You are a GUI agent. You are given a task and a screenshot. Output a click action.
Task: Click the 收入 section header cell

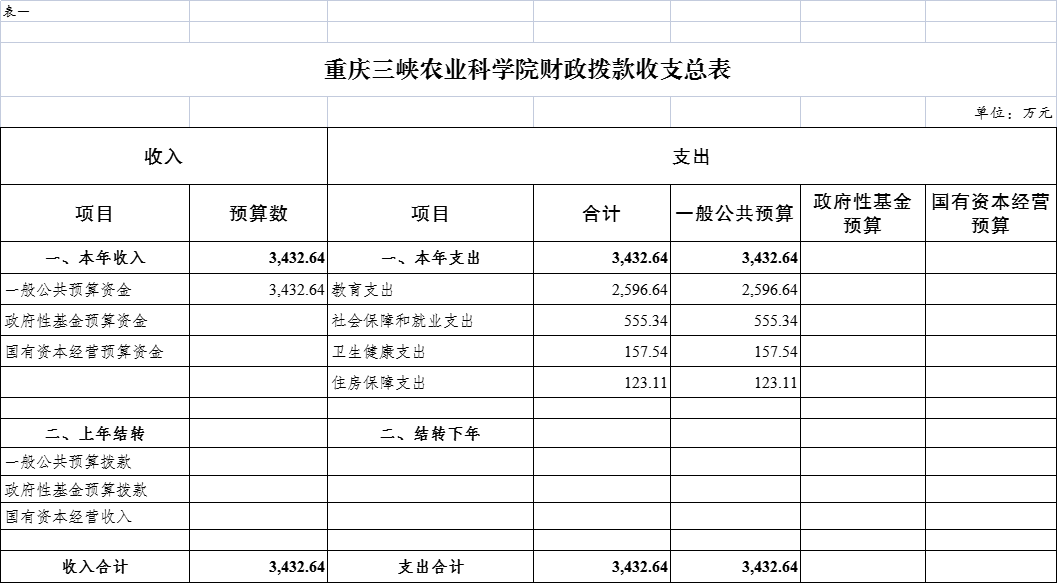click(x=164, y=157)
